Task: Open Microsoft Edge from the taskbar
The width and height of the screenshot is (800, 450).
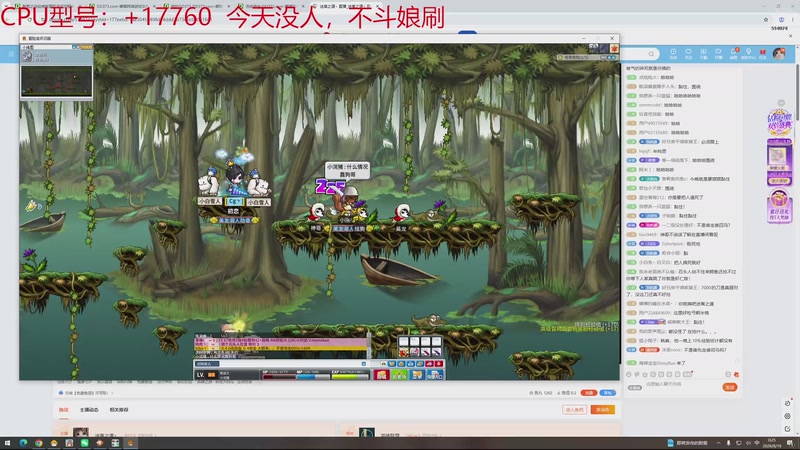Action: coord(23,443)
